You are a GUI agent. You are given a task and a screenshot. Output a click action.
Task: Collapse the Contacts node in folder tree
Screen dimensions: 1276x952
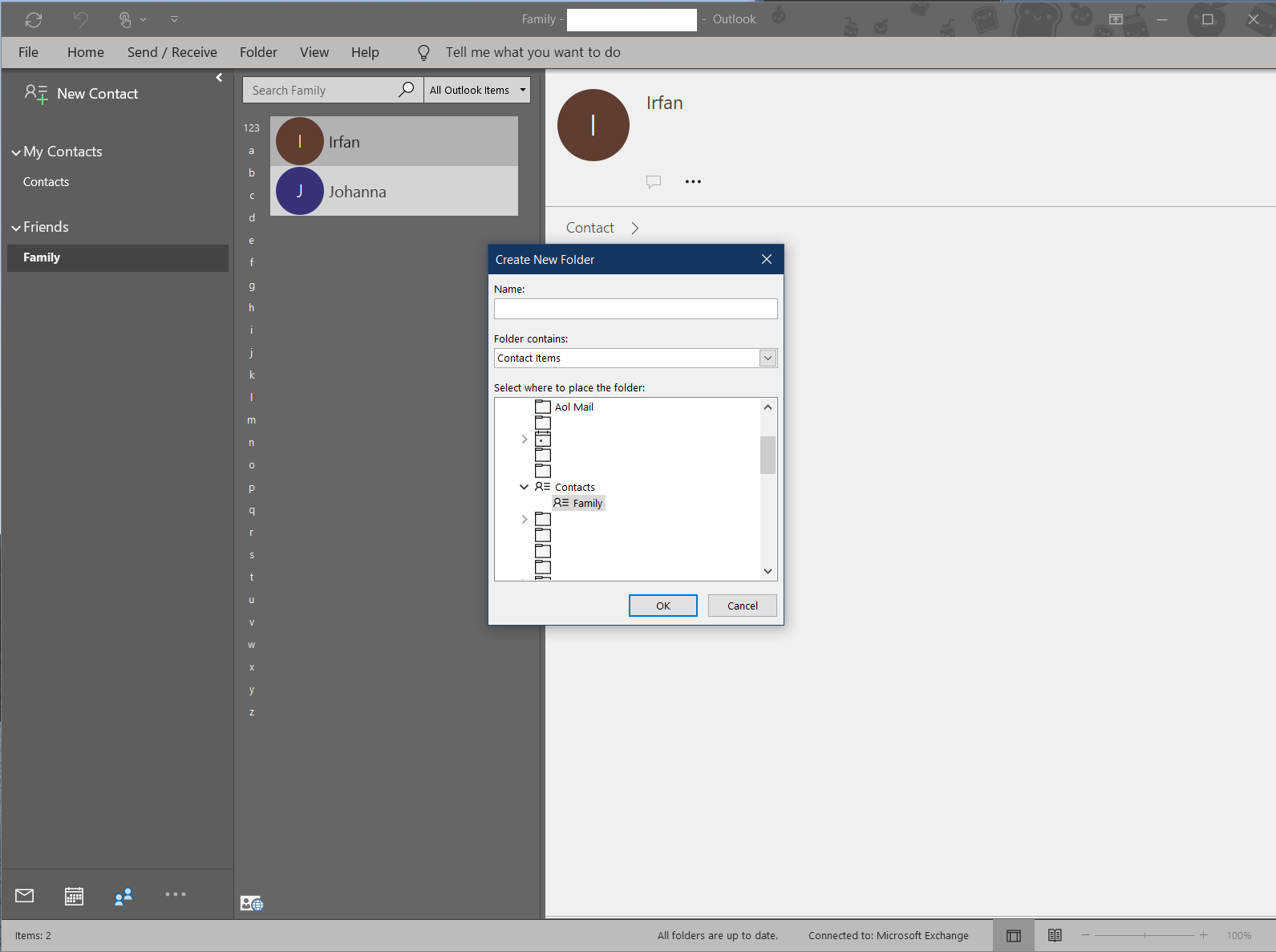pyautogui.click(x=525, y=487)
